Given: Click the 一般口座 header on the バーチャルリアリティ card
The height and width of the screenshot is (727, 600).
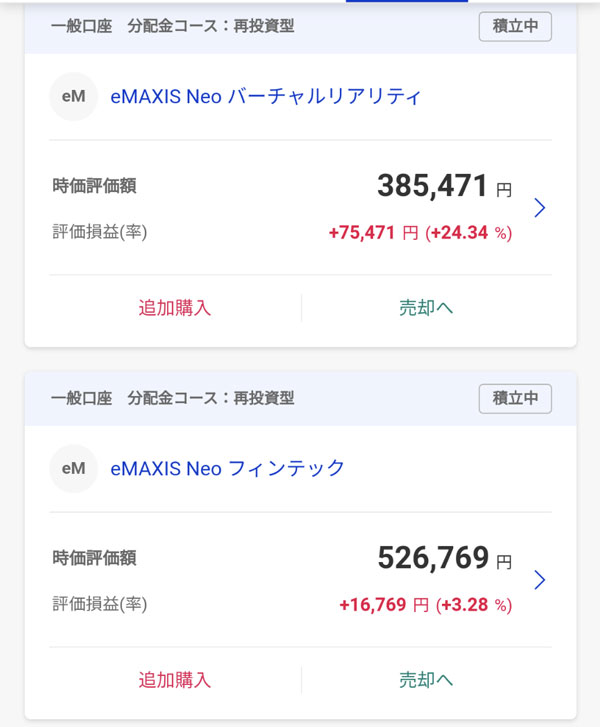Looking at the screenshot, I should (x=81, y=26).
